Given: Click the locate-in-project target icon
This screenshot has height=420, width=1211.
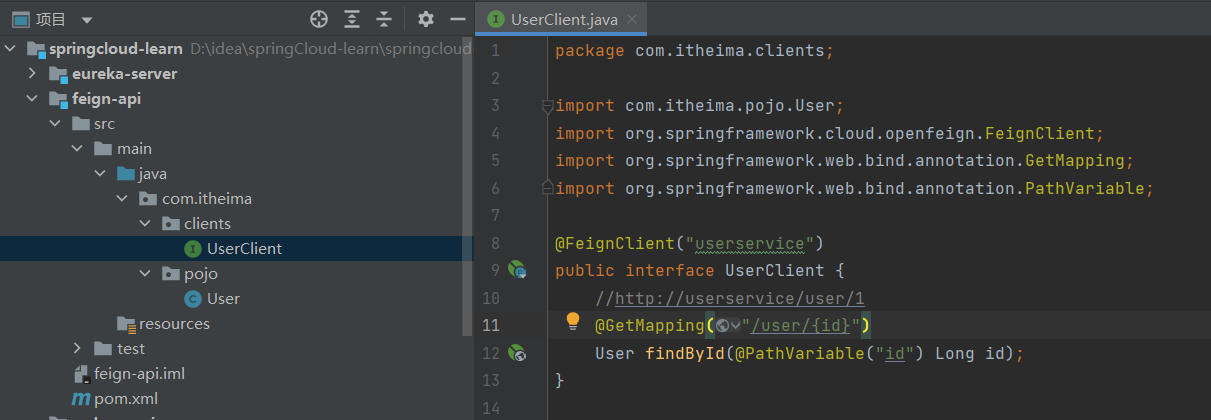Looking at the screenshot, I should point(319,19).
